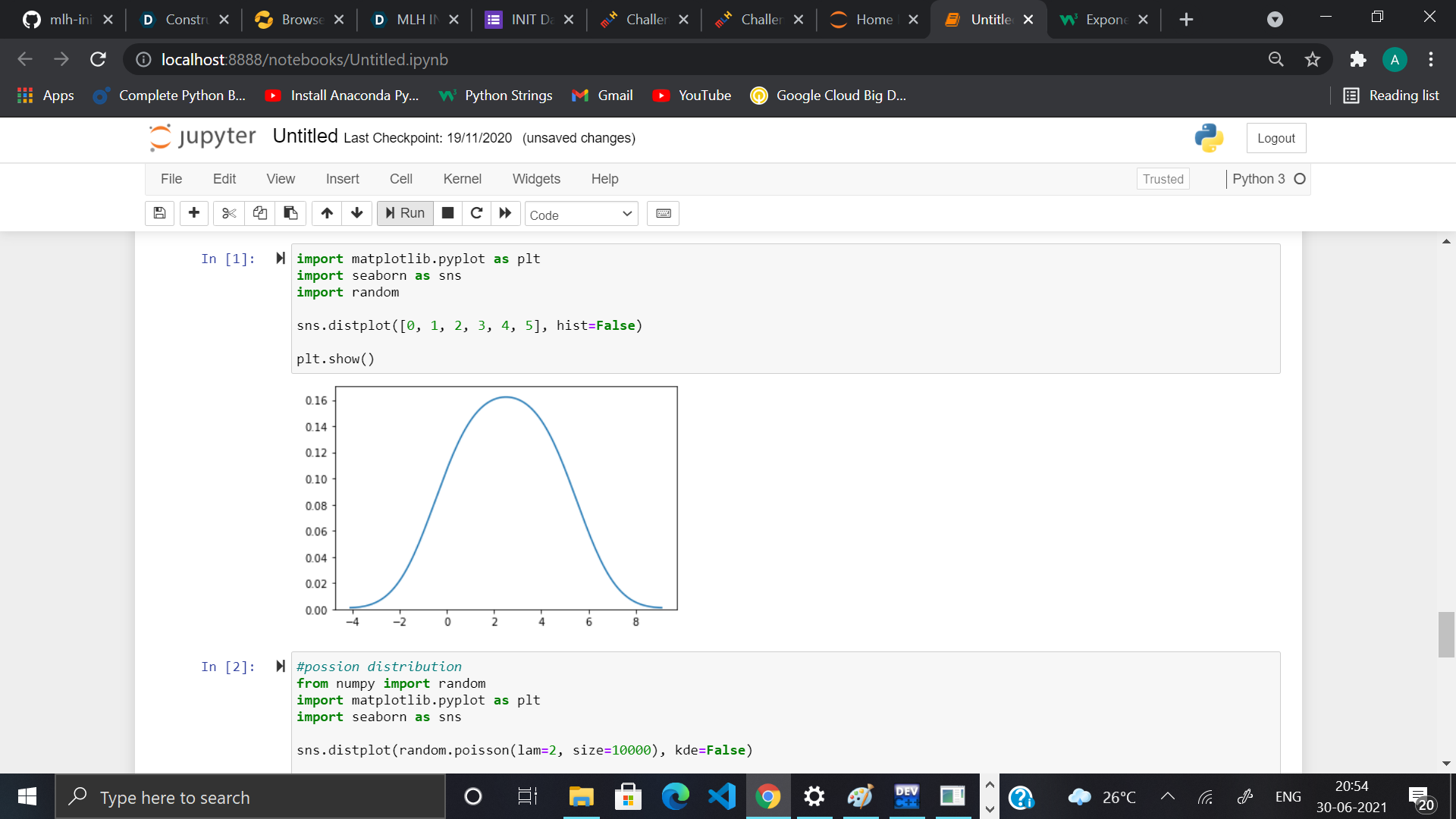This screenshot has height=819, width=1456.
Task: Cut selected cells with the scissors icon
Action: pos(229,213)
